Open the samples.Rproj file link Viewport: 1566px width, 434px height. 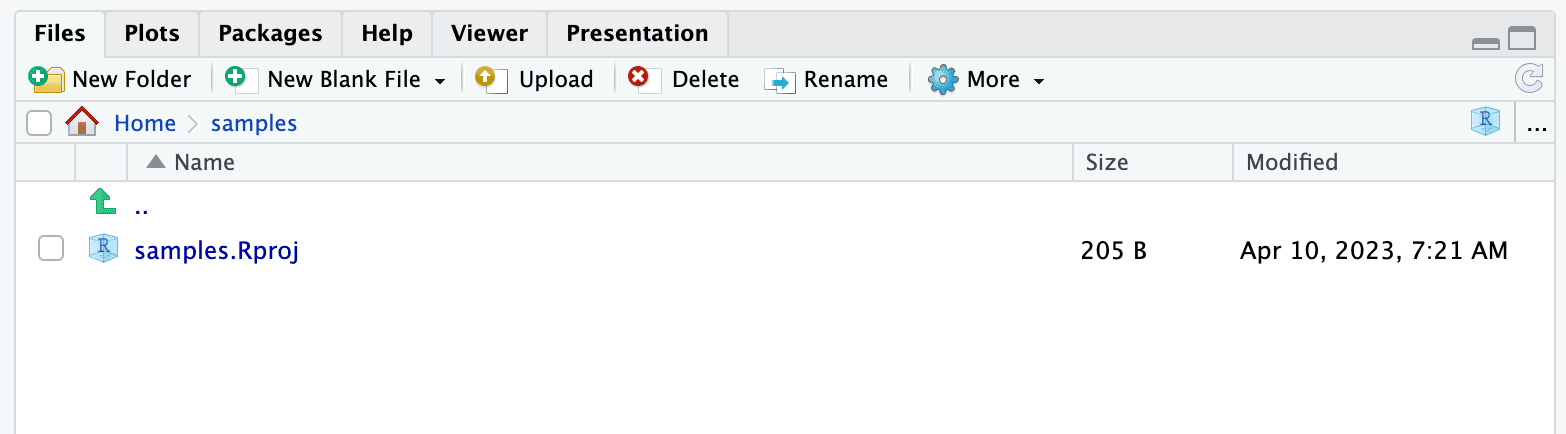[x=216, y=250]
